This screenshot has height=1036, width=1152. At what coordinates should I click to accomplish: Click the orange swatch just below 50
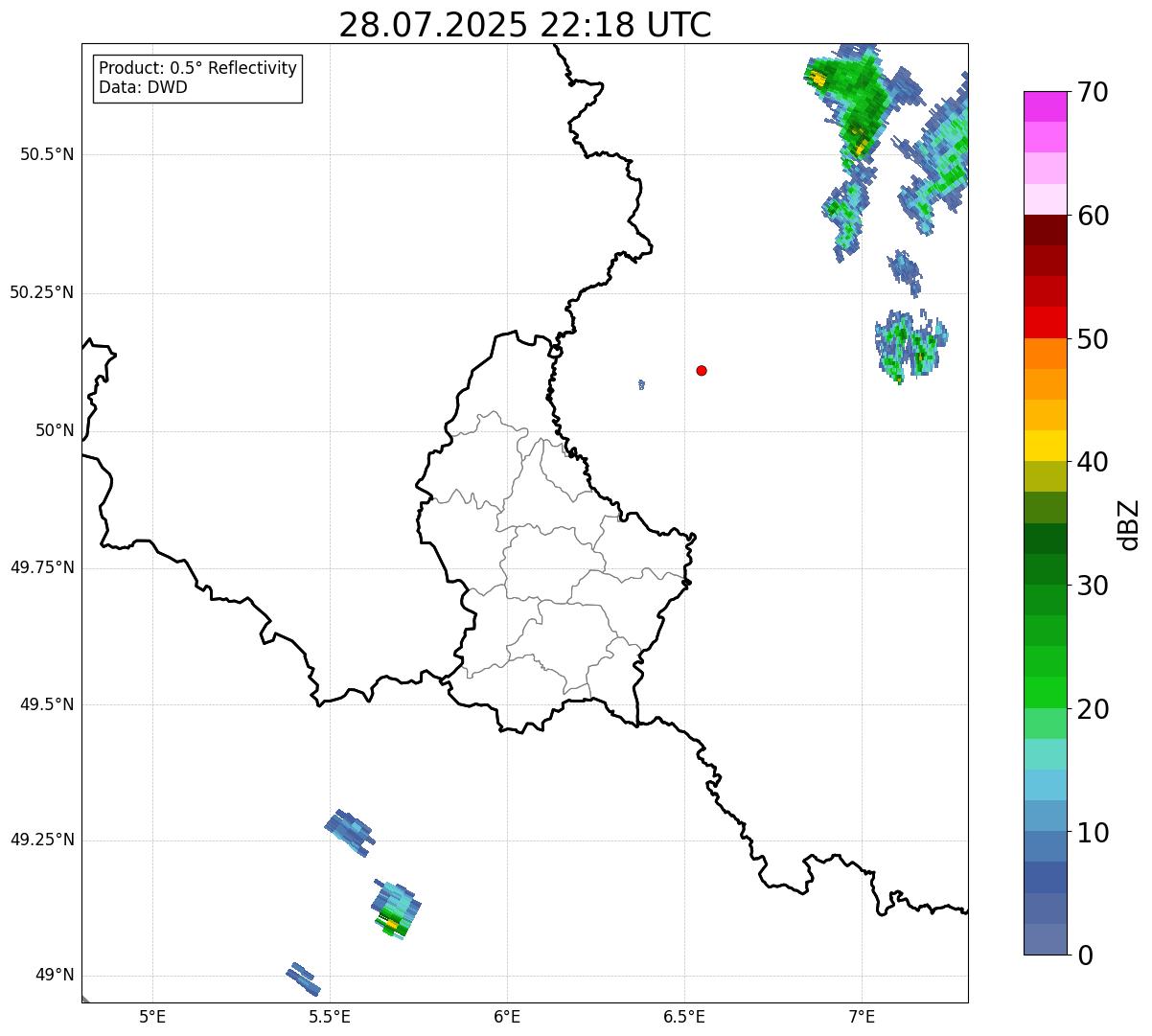pos(1046,354)
